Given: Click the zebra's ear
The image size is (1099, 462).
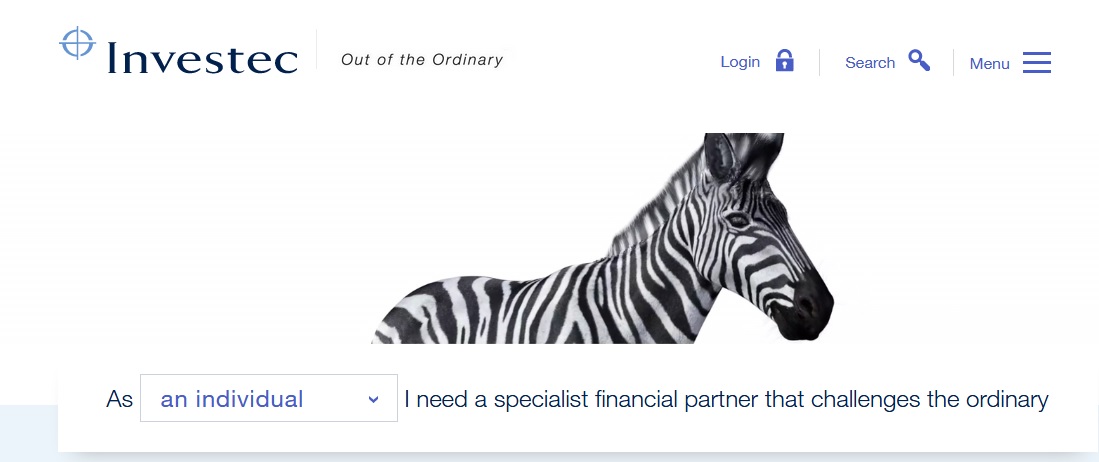Looking at the screenshot, I should click(718, 156).
